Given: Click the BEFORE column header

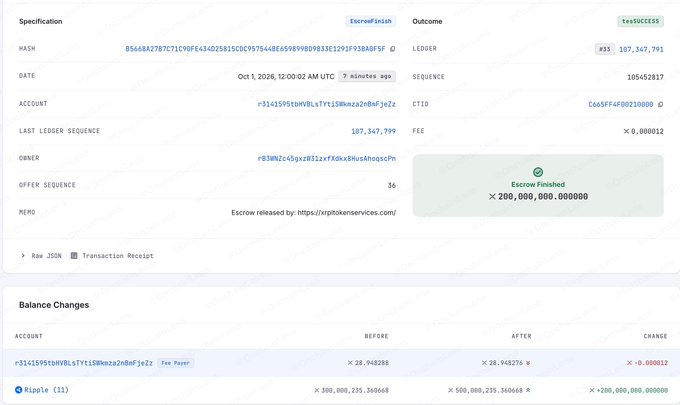Looking at the screenshot, I should click(376, 336).
